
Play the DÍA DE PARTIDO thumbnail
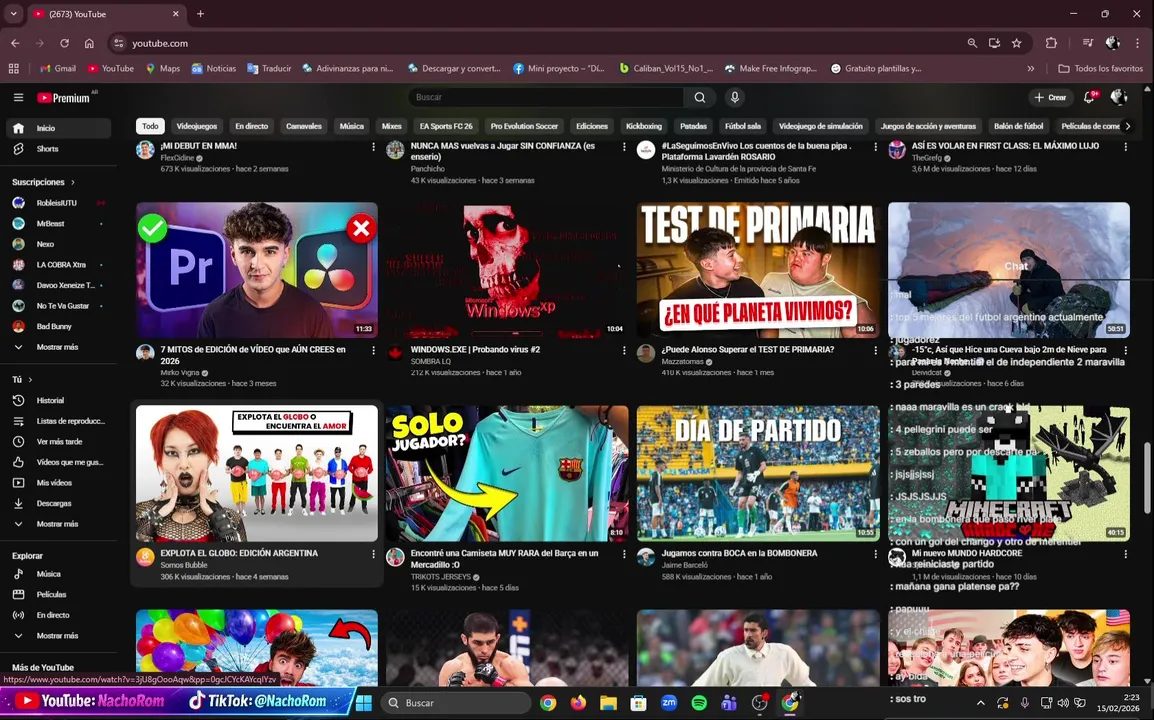tap(758, 473)
